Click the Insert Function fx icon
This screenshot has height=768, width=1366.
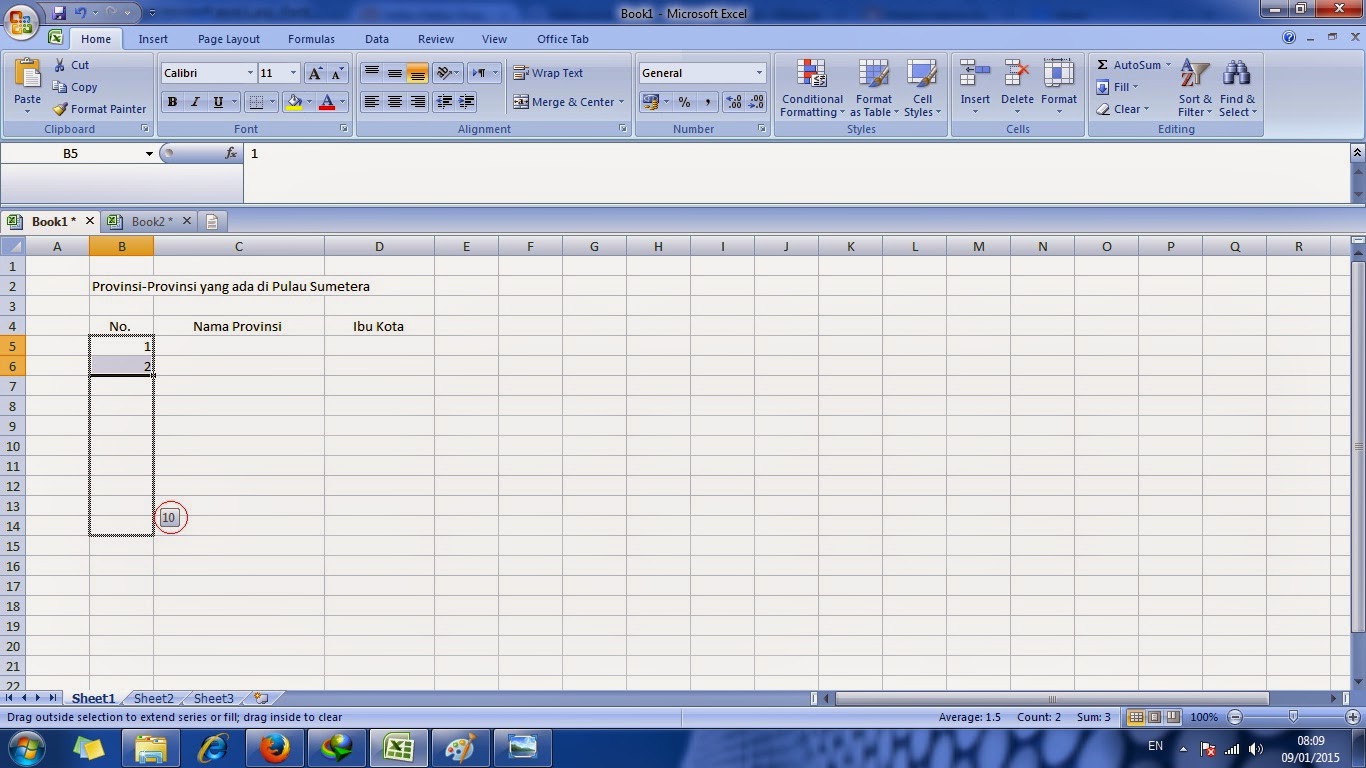231,153
